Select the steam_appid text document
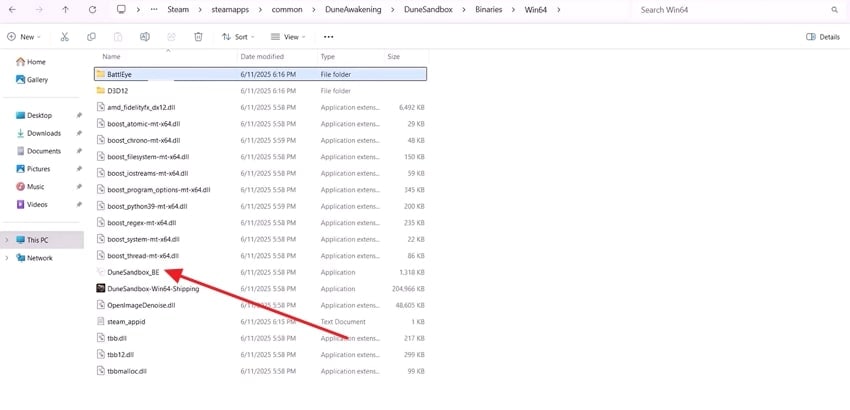Viewport: 850px width, 410px height. [x=261, y=322]
